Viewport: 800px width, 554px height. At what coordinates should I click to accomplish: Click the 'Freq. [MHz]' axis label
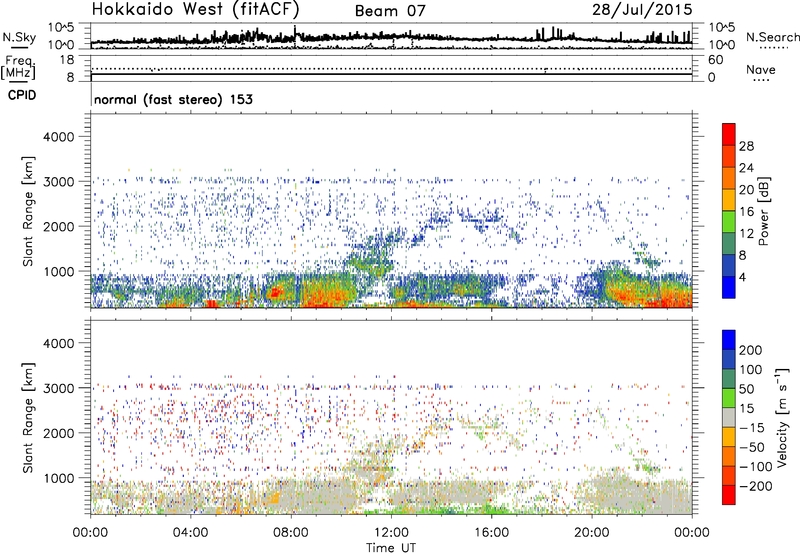coord(18,67)
